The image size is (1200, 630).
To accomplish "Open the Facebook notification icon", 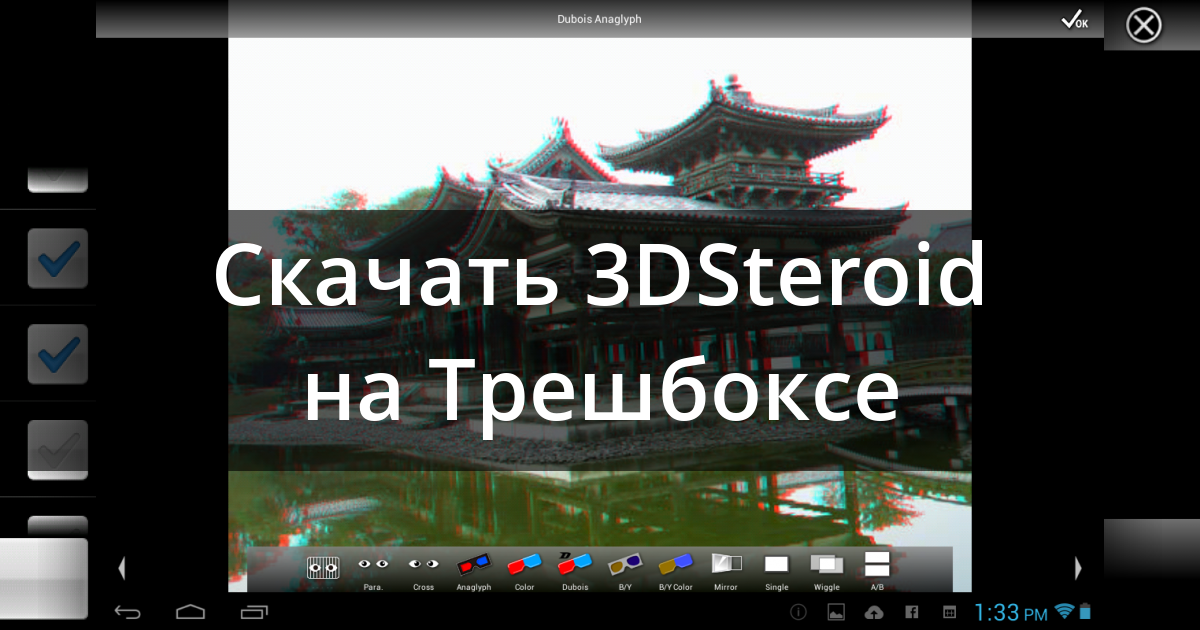I will coord(912,612).
